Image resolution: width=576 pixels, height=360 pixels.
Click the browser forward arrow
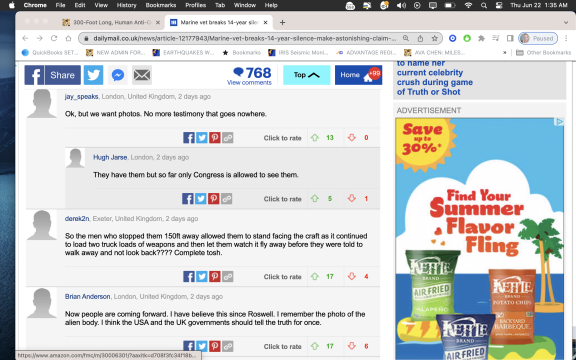click(x=39, y=38)
